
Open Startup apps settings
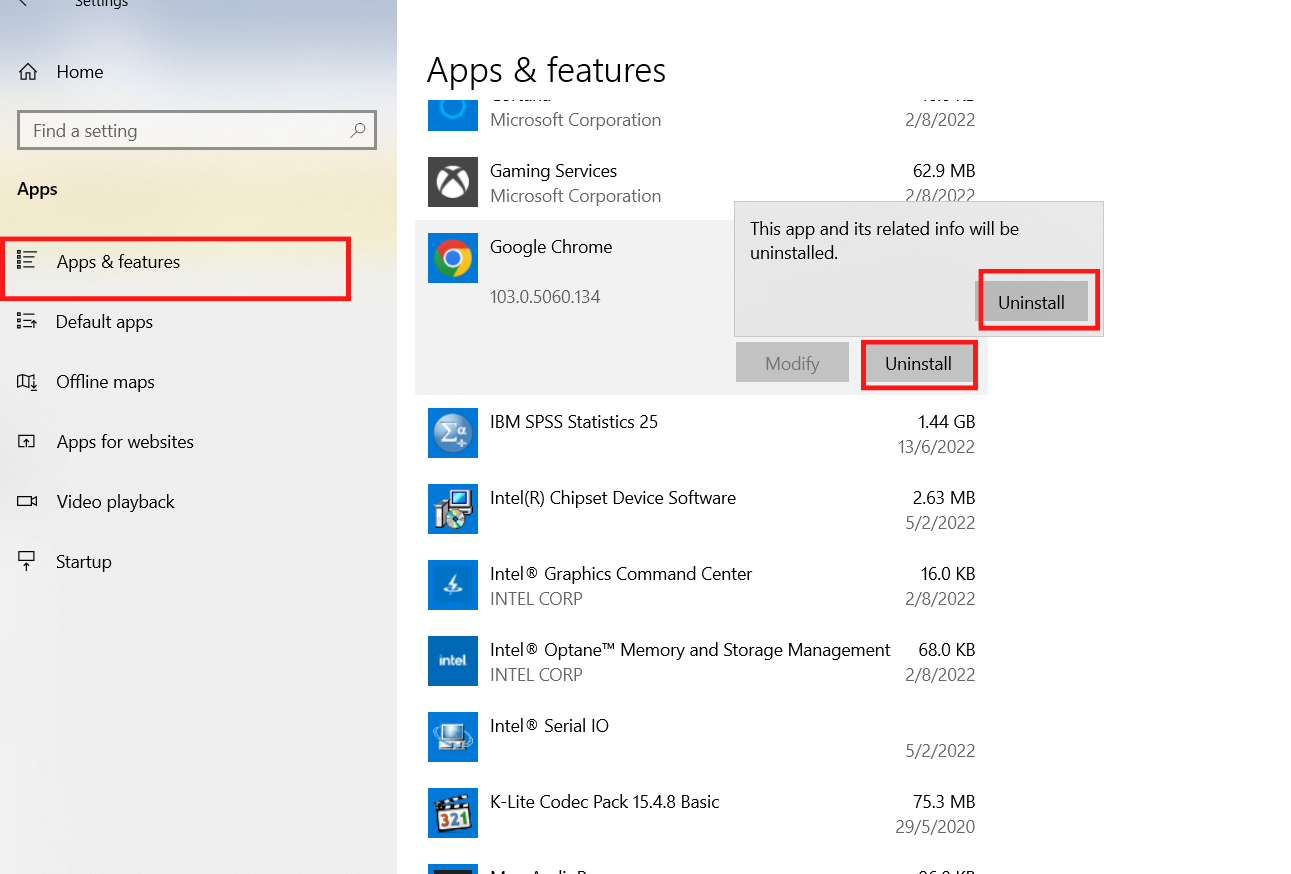(x=83, y=562)
